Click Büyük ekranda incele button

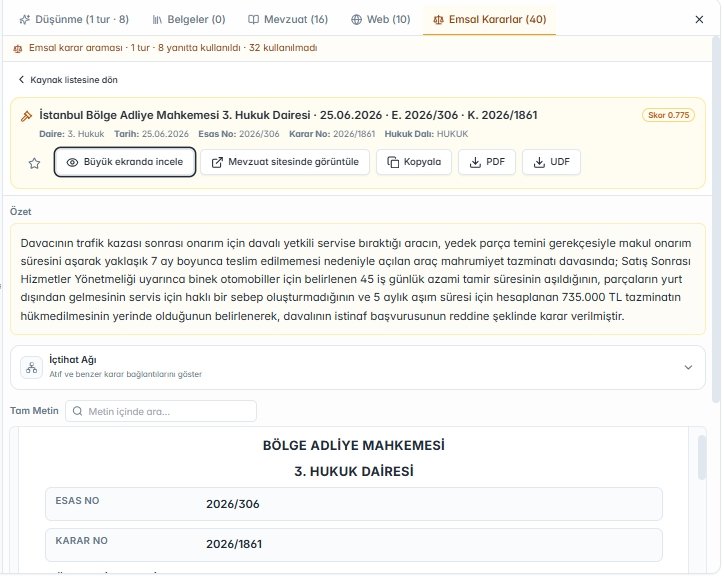125,162
